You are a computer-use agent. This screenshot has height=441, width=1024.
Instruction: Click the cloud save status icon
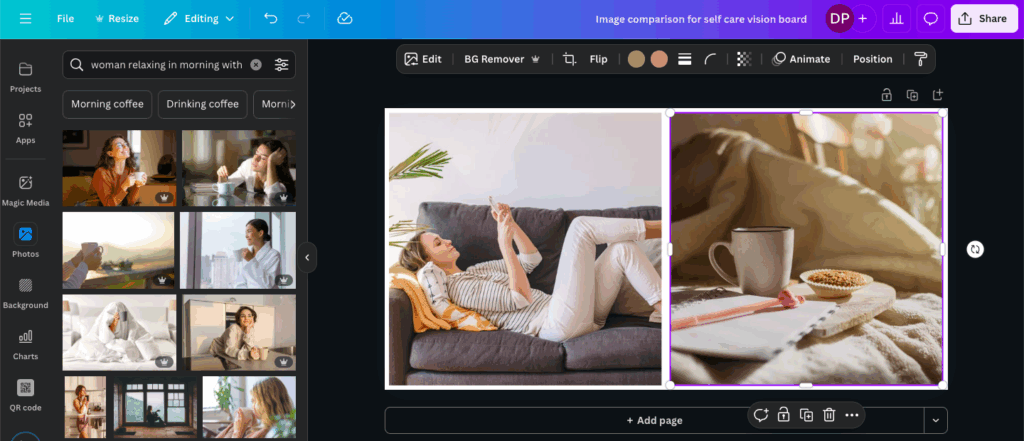tap(345, 18)
